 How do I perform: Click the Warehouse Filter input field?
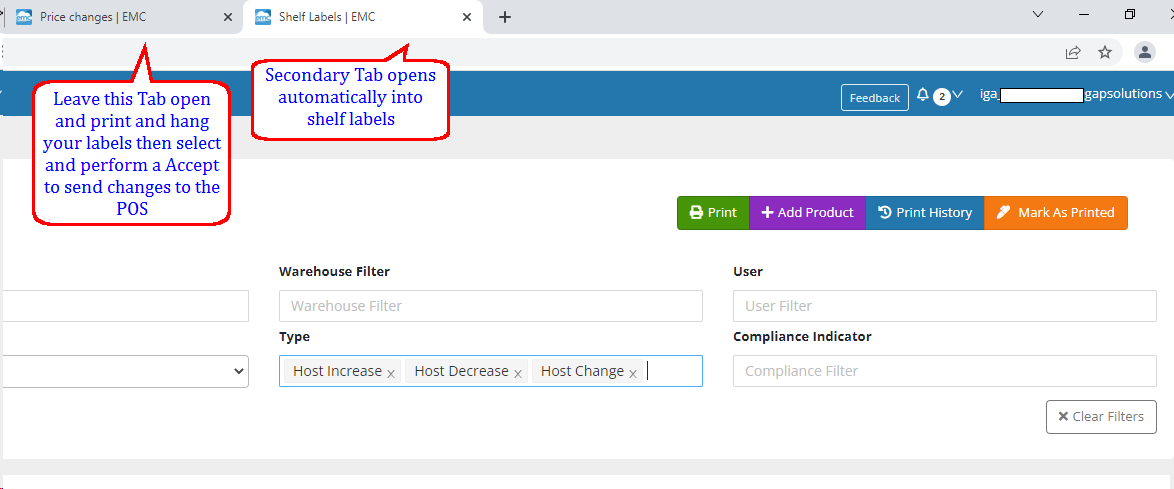pyautogui.click(x=490, y=306)
